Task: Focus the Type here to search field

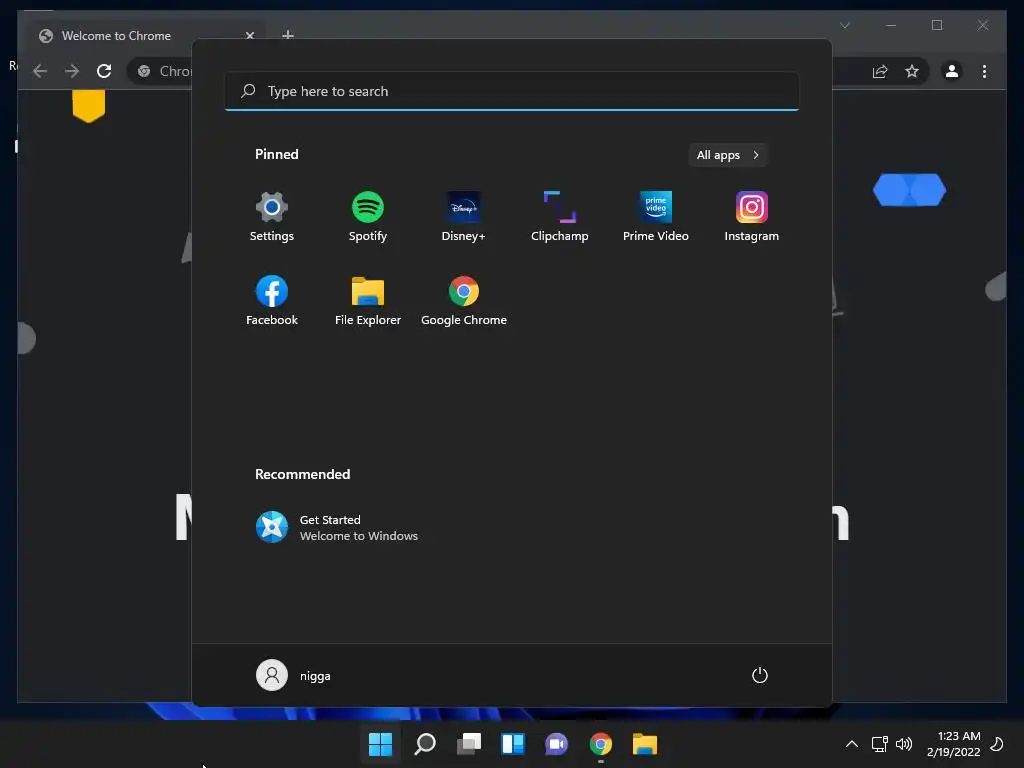Action: (512, 91)
